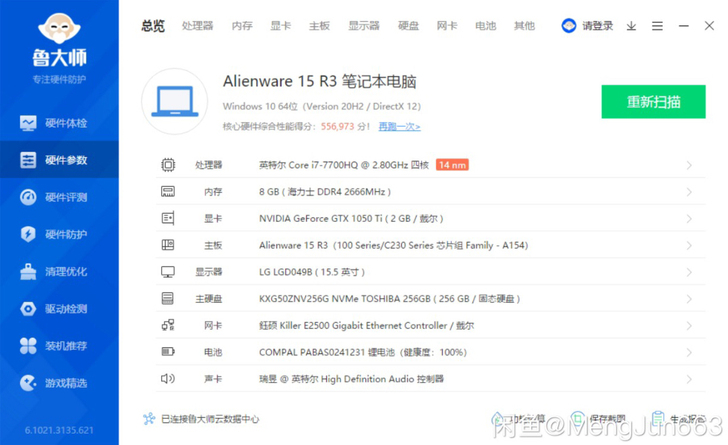Click the 处理器 CPU chip icon

(x=168, y=165)
